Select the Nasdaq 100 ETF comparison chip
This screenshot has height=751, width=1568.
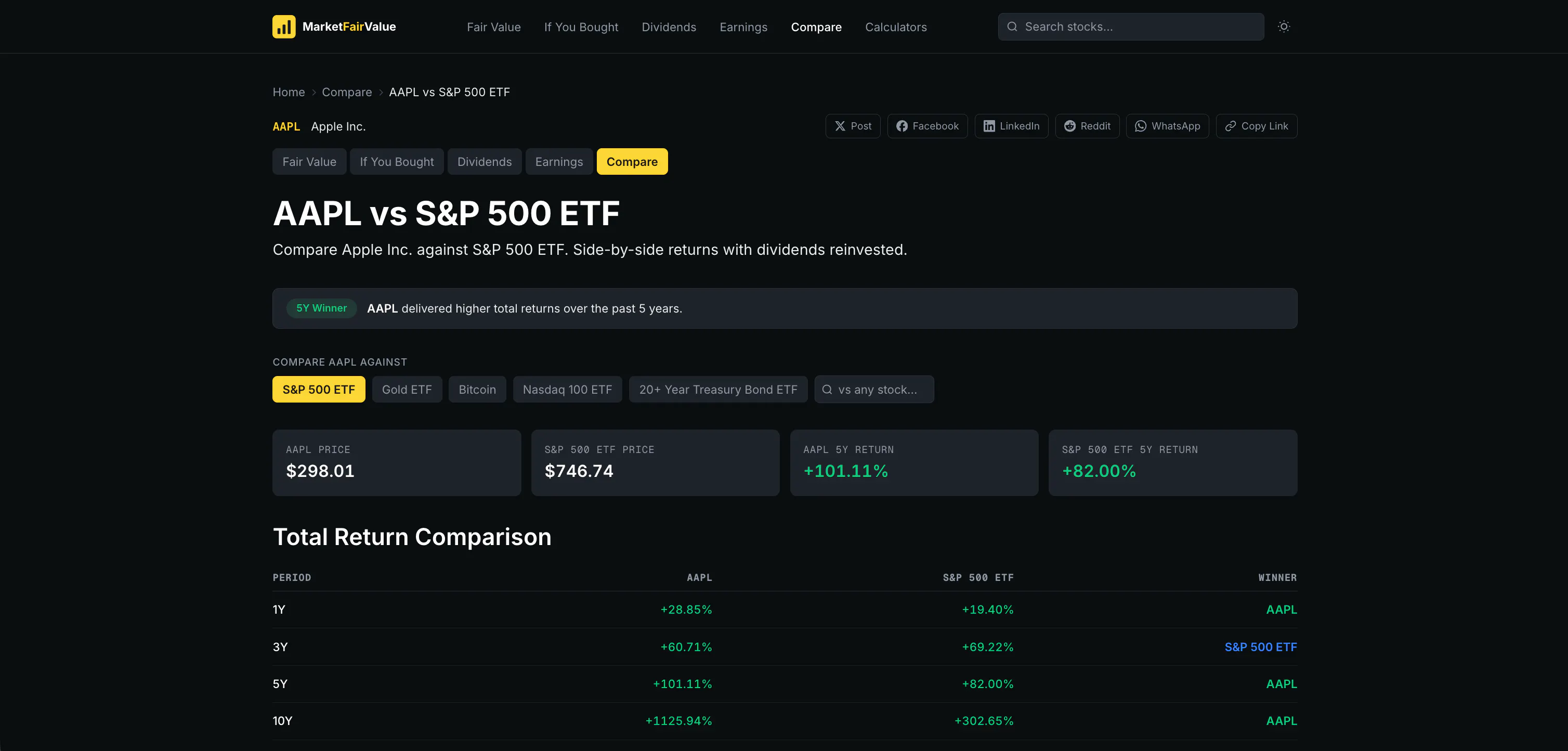pos(567,390)
